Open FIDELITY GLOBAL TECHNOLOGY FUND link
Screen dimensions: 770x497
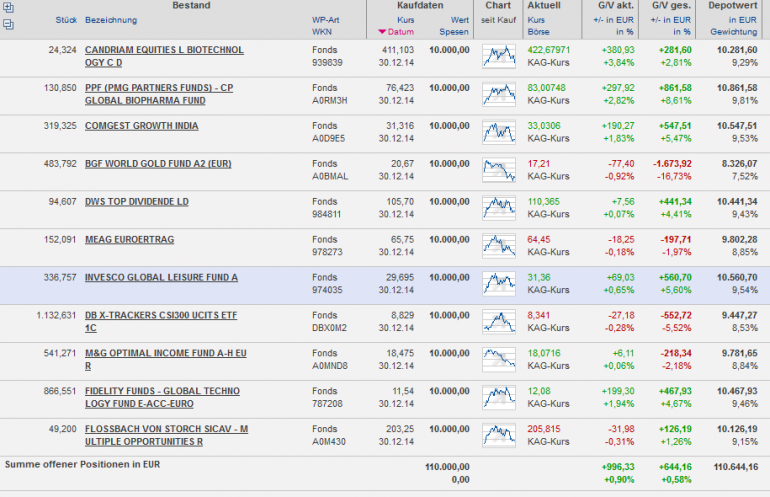[x=162, y=397]
